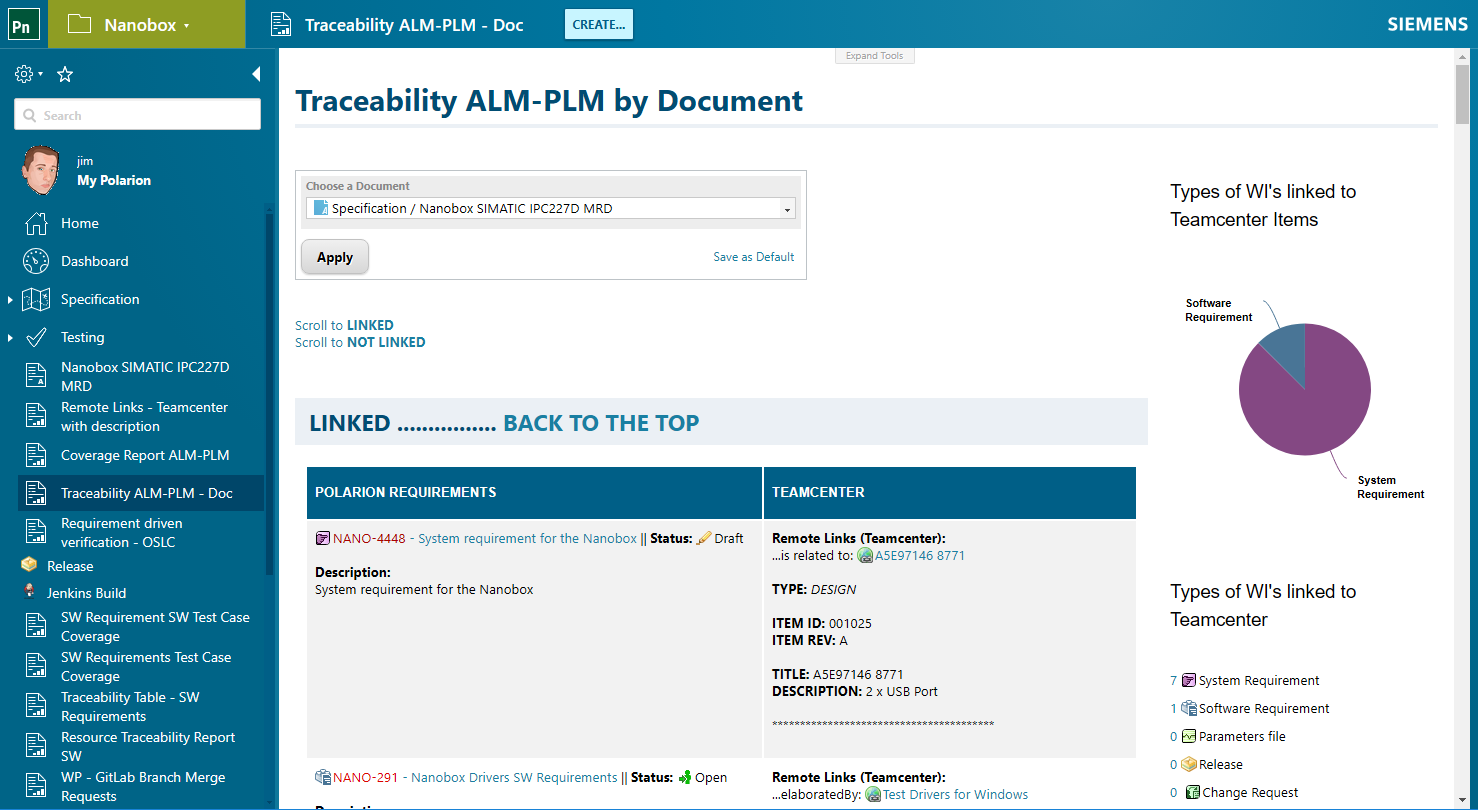Click the CREATE... button in the header
Screen dimensions: 1478x810
(x=598, y=24)
